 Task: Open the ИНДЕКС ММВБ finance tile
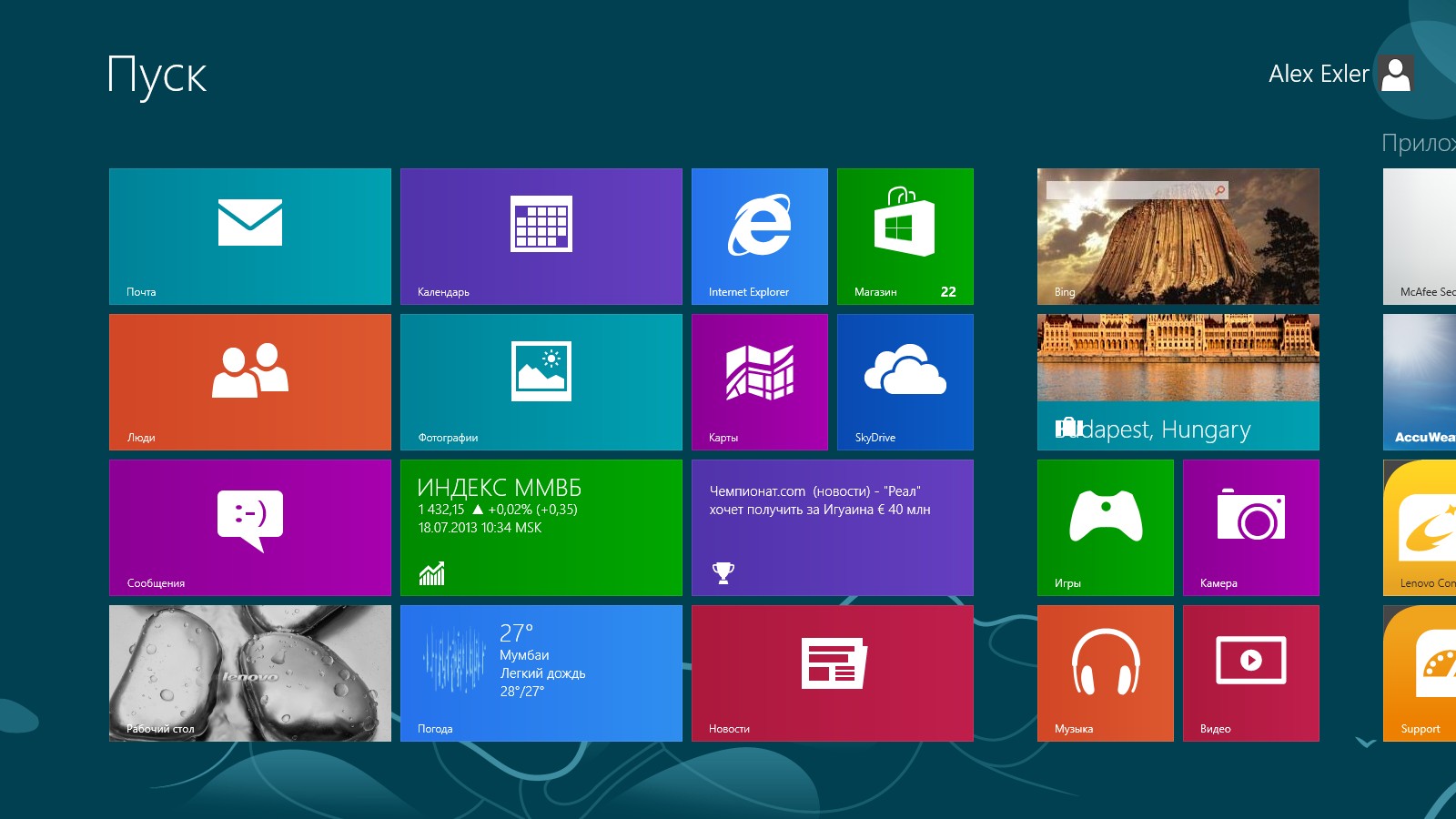click(x=541, y=528)
